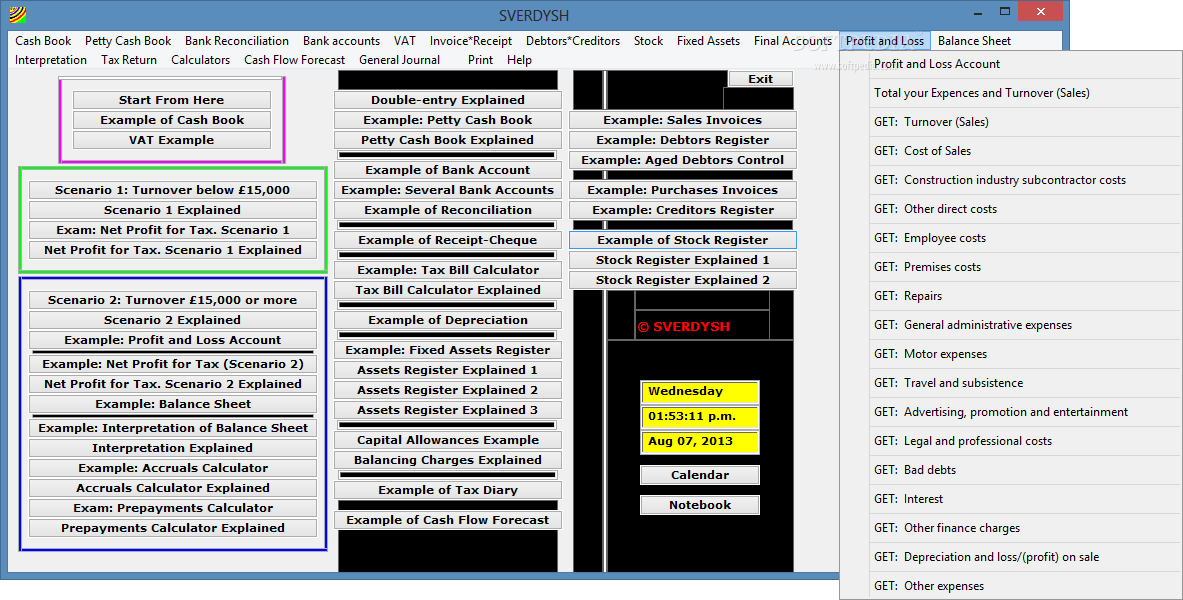Open Example: Creditors Register
Viewport: 1183px width, 600px height.
pyautogui.click(x=683, y=210)
